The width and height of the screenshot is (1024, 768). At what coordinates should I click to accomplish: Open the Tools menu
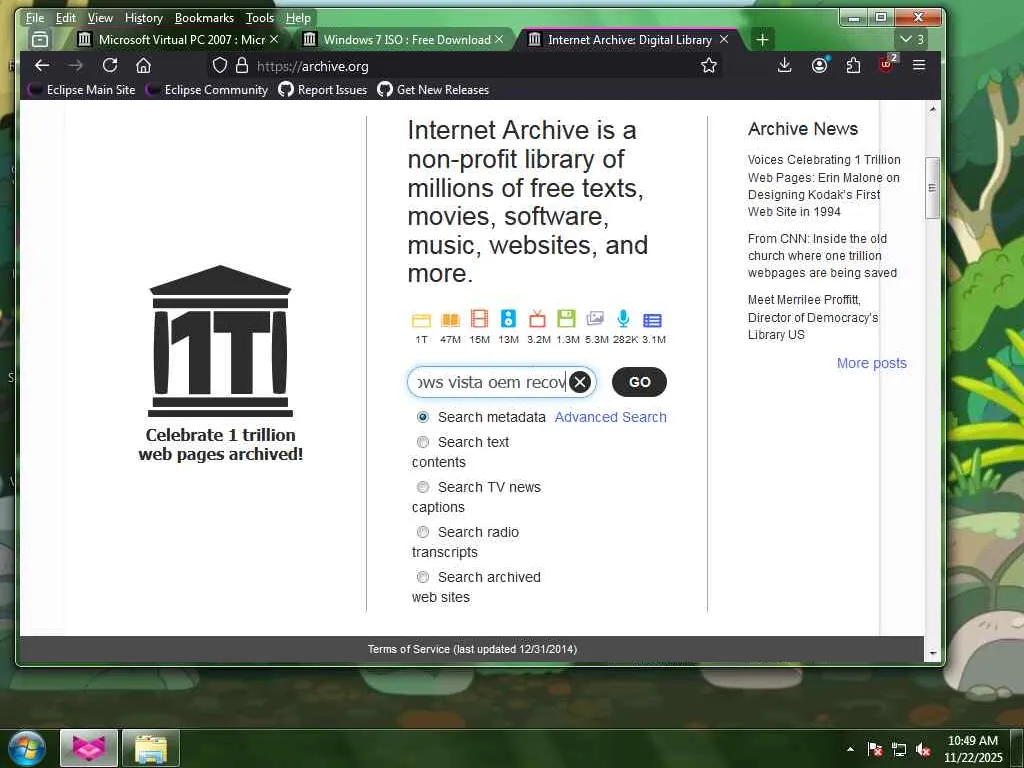[x=260, y=18]
